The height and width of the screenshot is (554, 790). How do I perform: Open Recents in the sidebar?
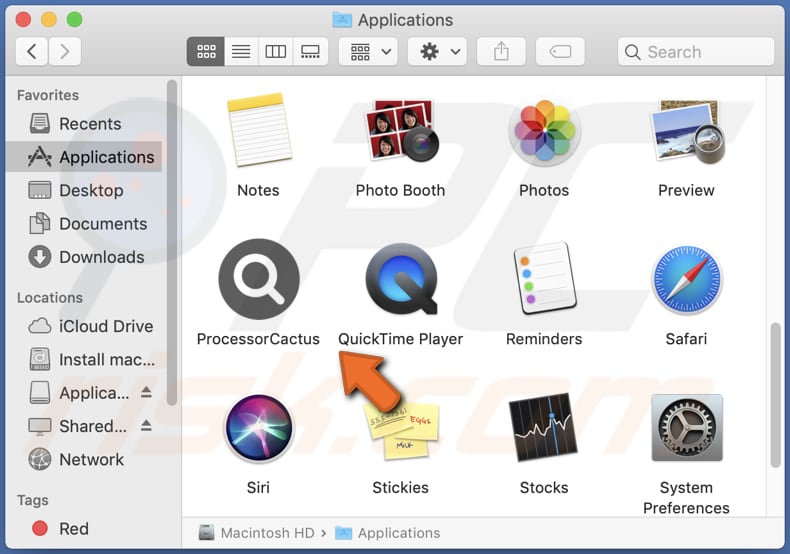[x=84, y=124]
